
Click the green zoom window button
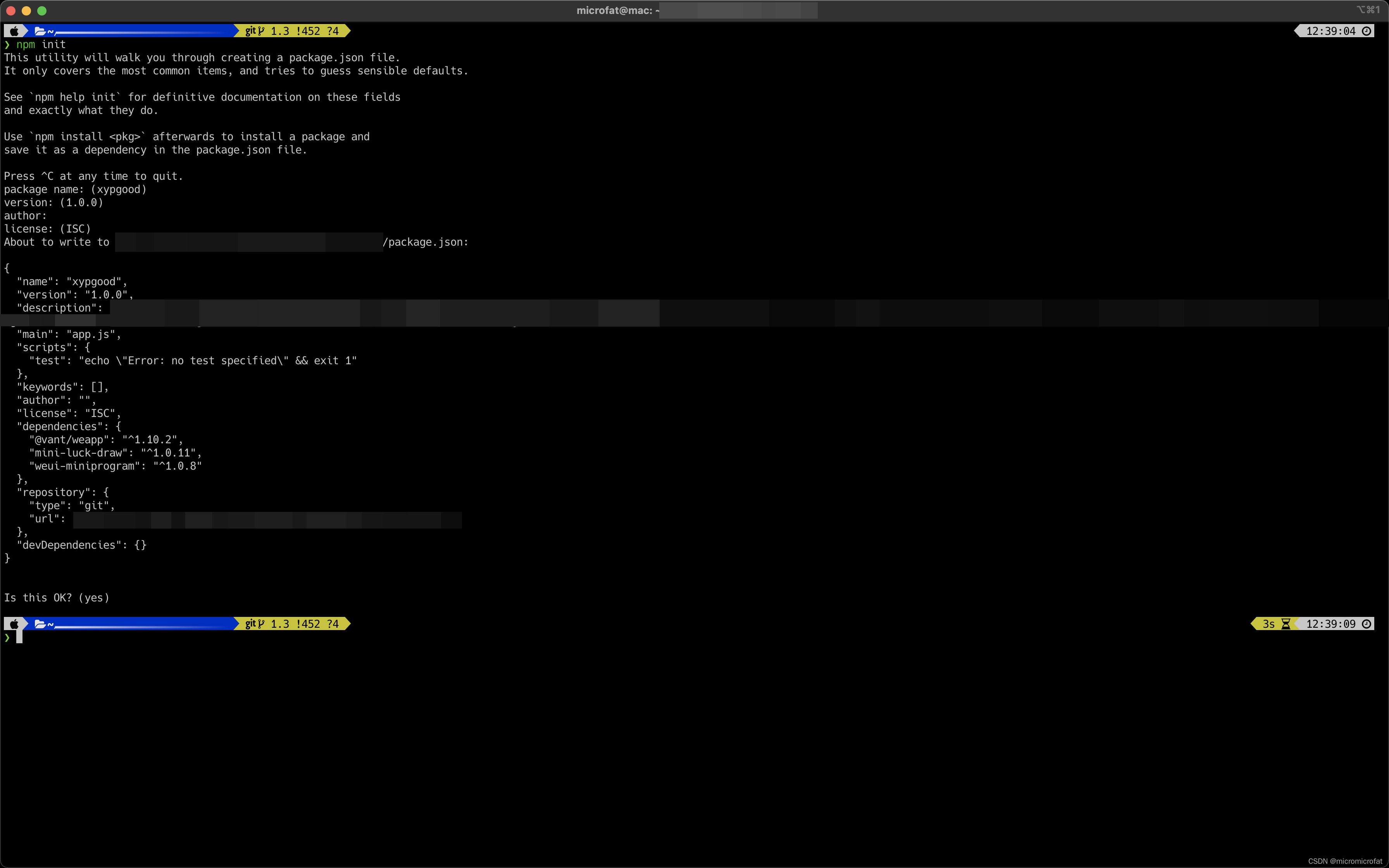point(41,10)
